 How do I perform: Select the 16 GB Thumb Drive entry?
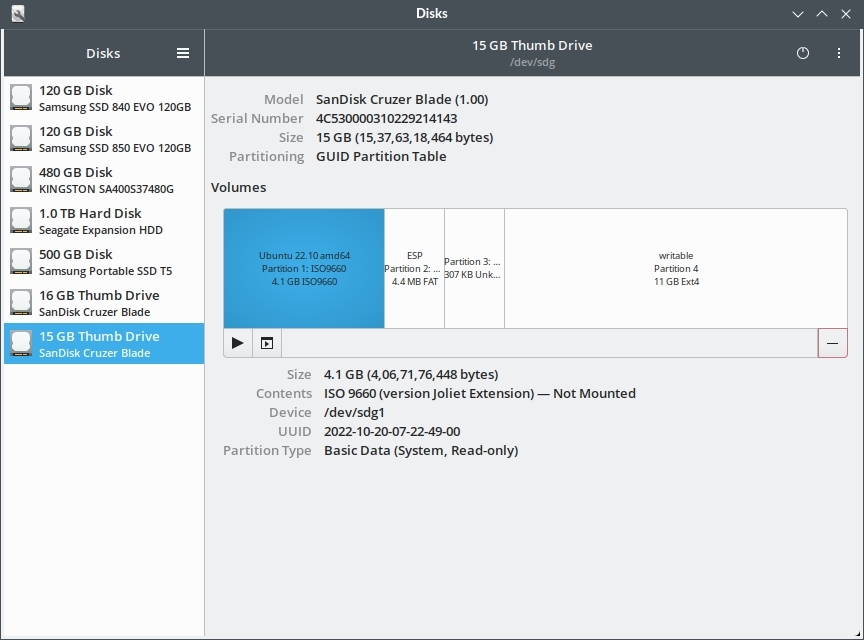click(104, 303)
